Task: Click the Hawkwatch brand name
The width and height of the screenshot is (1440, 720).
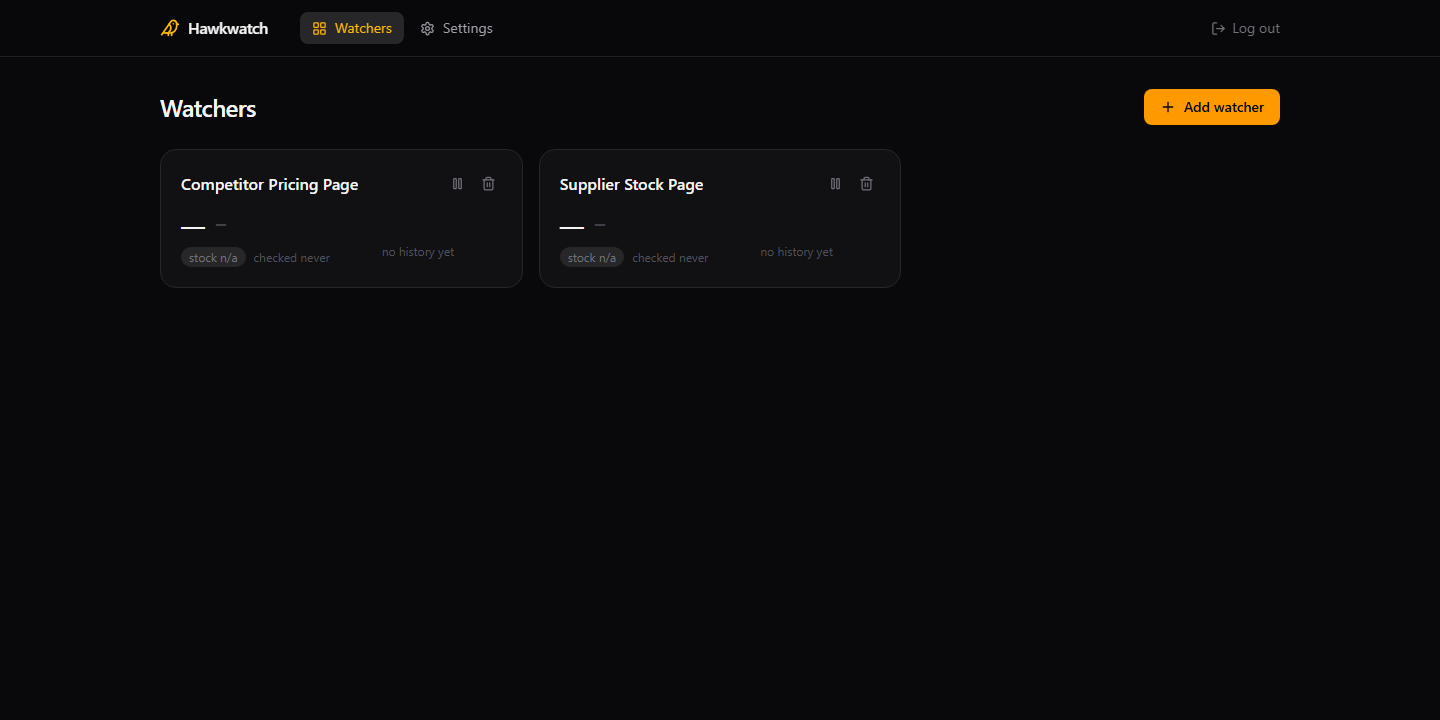Action: coord(228,28)
